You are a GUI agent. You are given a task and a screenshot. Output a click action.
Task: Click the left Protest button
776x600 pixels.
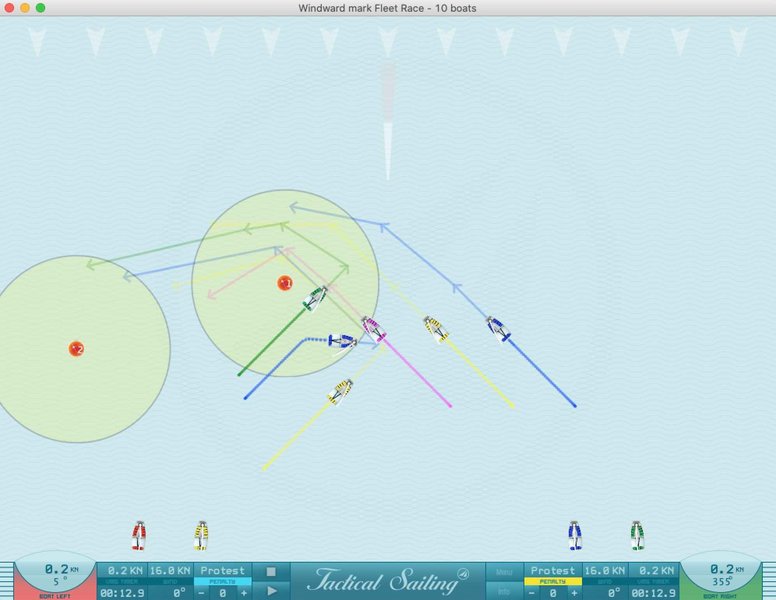pyautogui.click(x=222, y=570)
